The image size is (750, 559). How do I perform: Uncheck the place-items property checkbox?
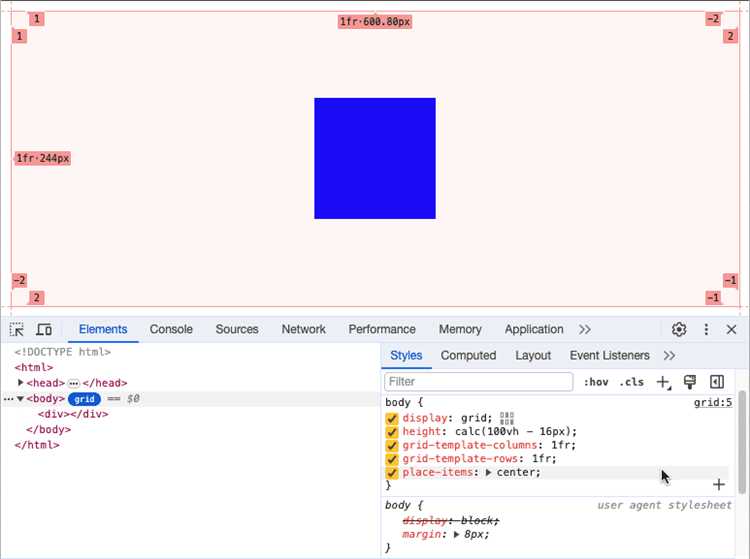point(392,472)
